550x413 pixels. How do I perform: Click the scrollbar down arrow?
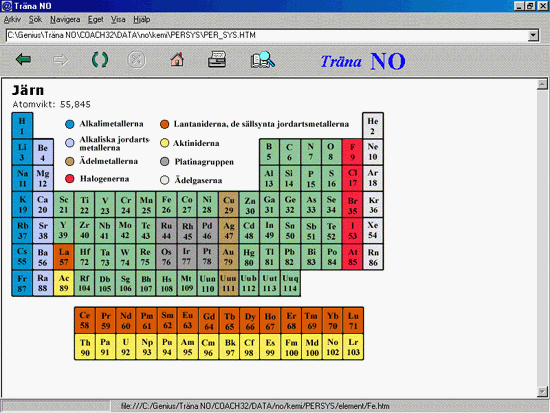(542, 392)
